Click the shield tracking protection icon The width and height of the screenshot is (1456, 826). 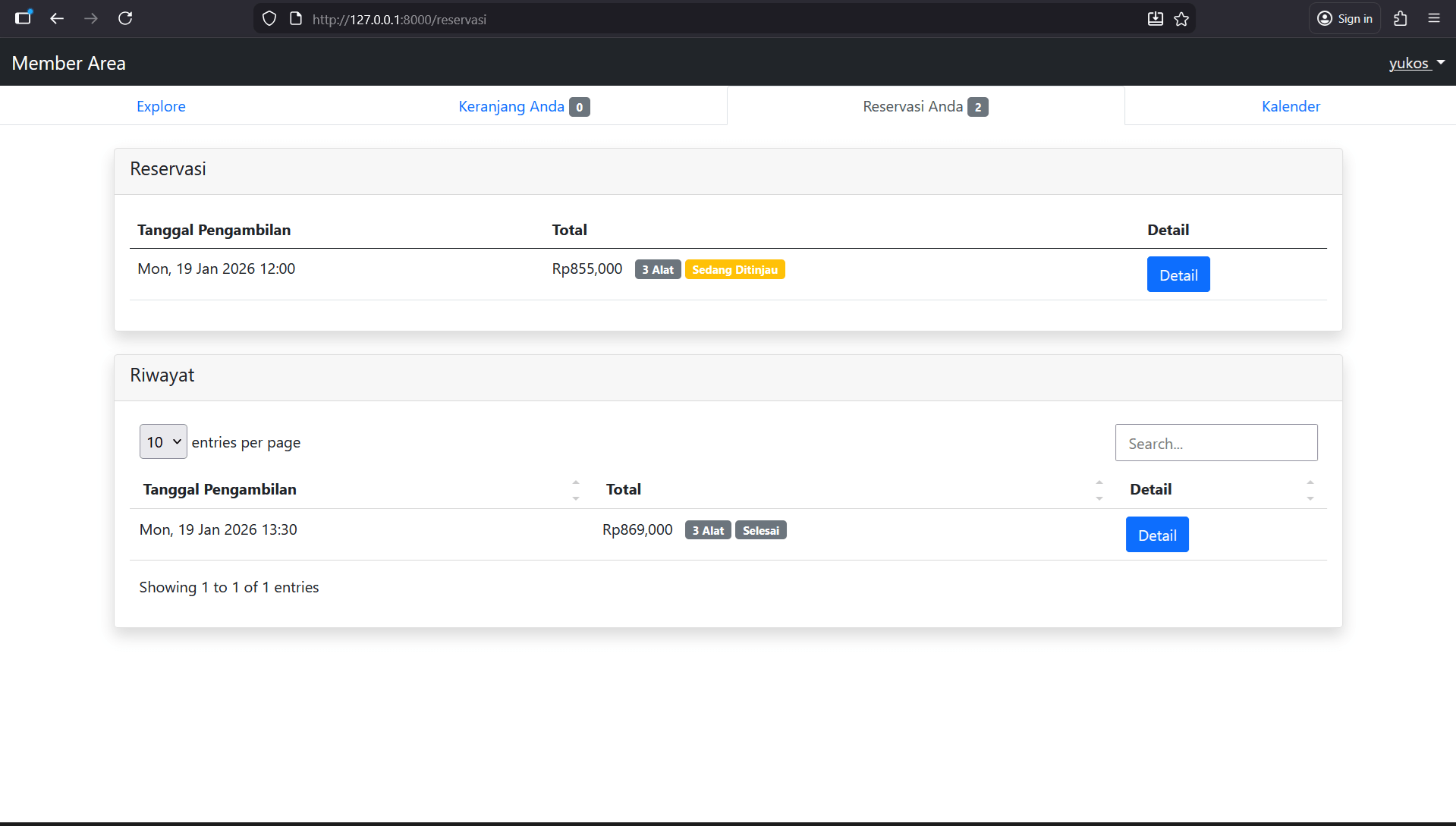[x=269, y=19]
